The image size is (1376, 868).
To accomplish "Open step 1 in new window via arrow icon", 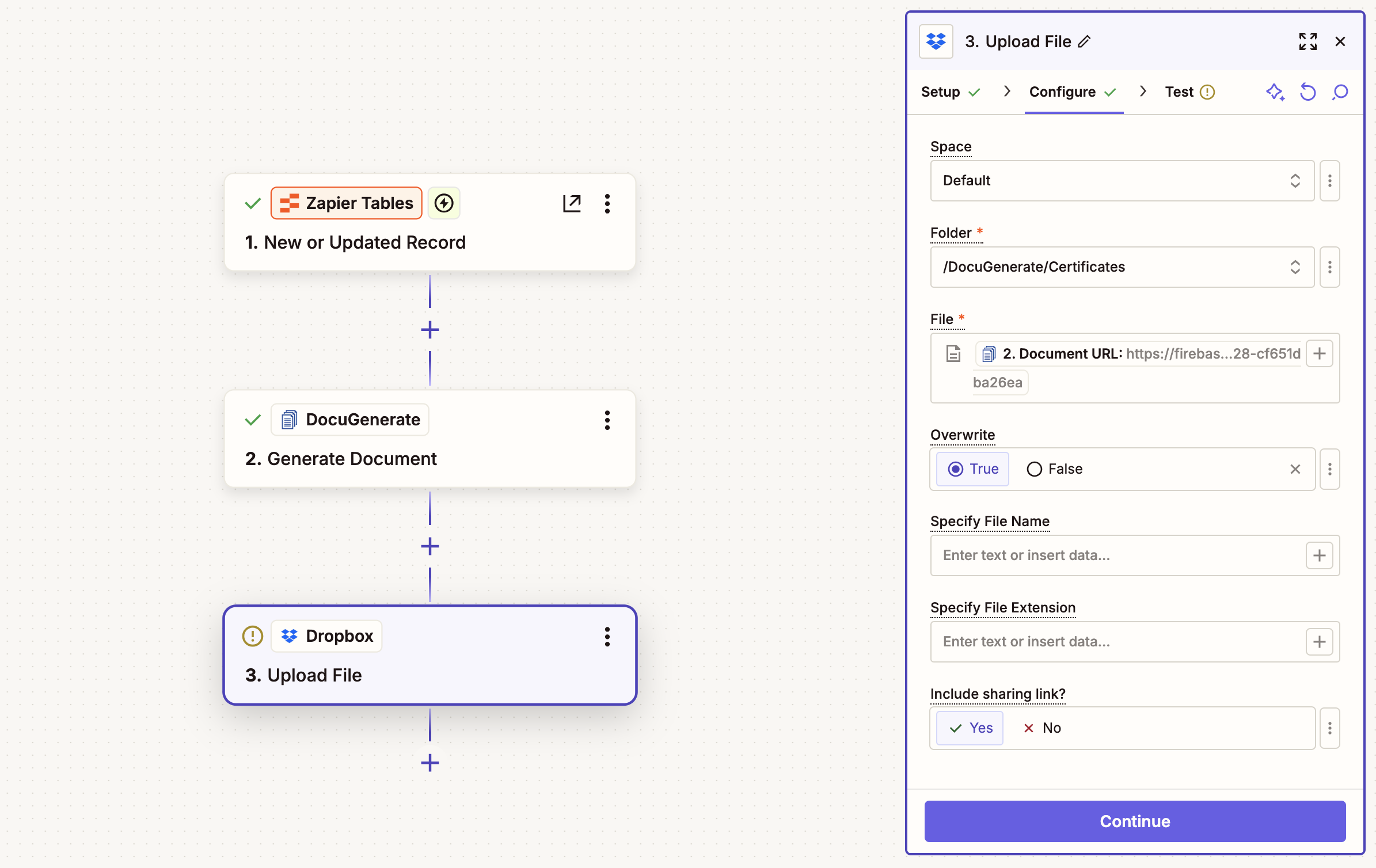I will click(x=572, y=203).
